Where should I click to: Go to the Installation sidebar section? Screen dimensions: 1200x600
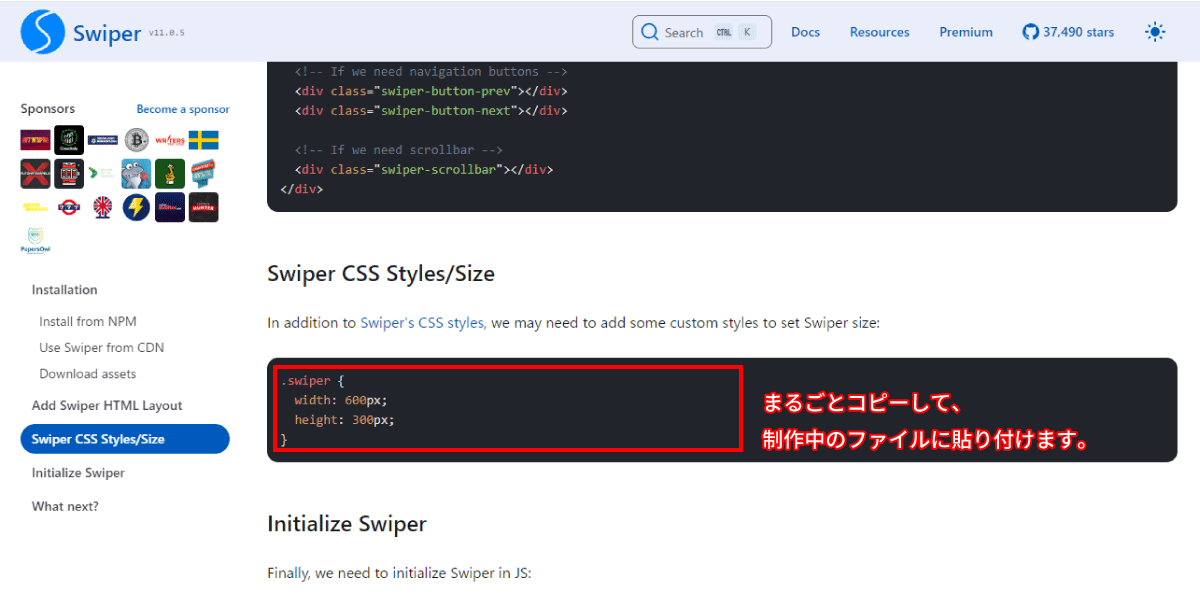[64, 290]
